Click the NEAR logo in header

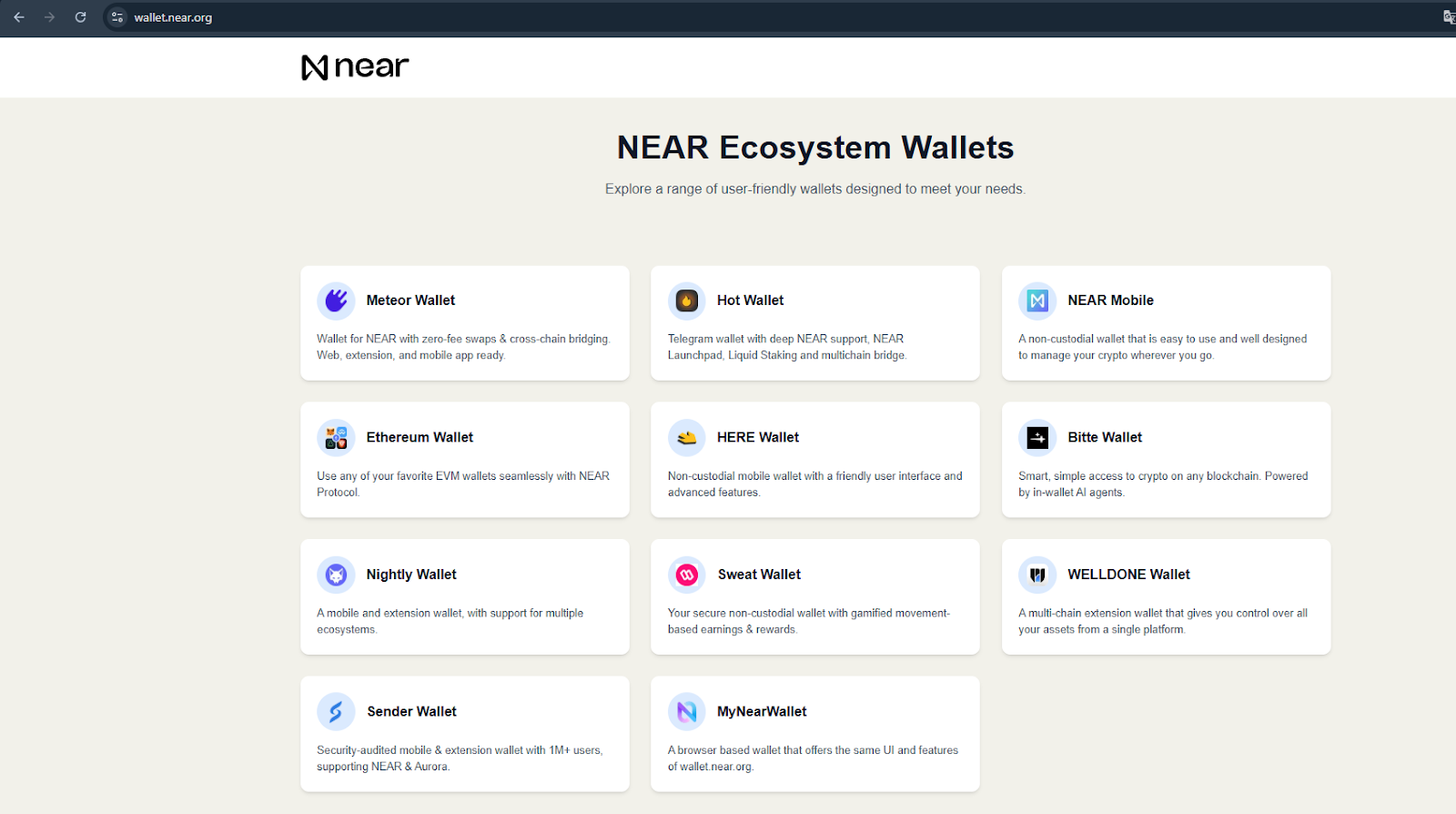coord(355,66)
